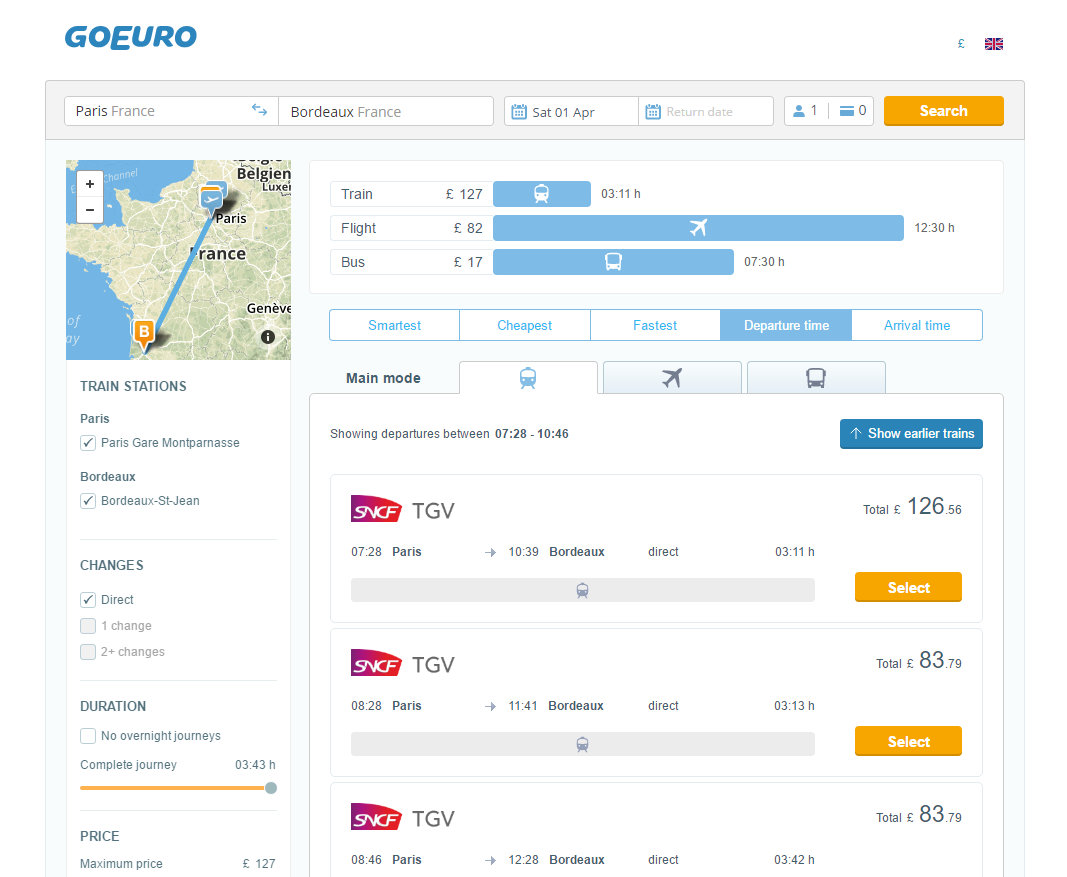
Task: Select the 07:28 TGV train
Action: 908,587
